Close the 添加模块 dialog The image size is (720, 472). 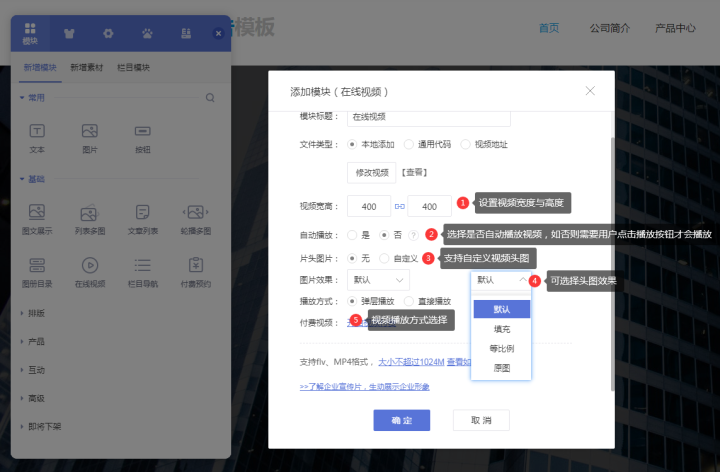point(590,91)
